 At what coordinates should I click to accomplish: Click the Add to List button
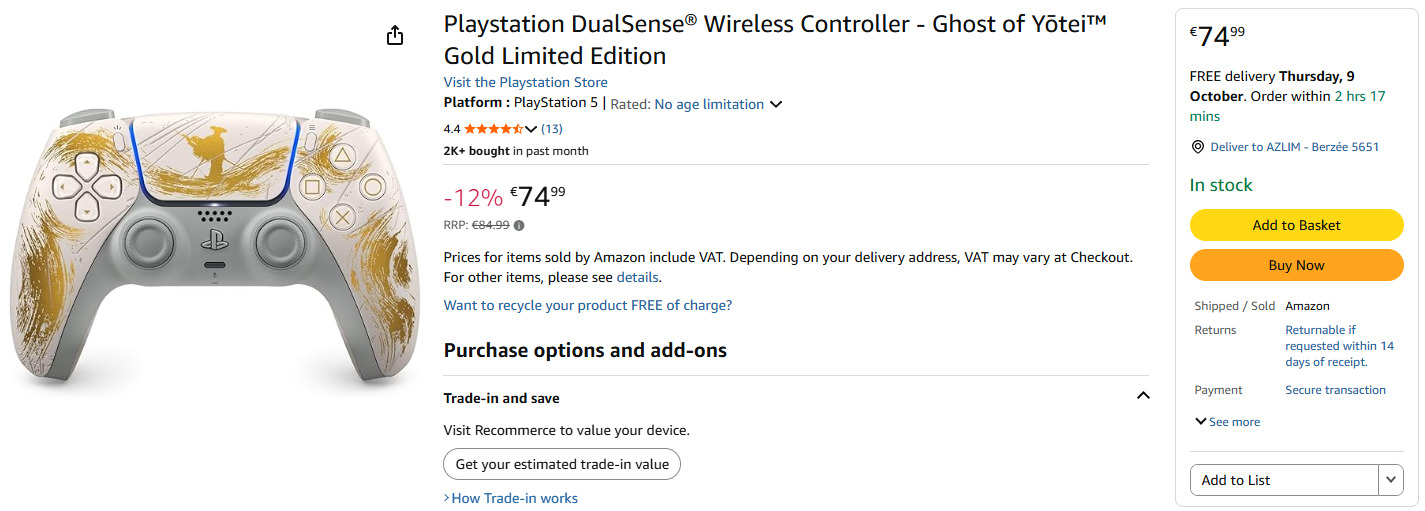pos(1283,480)
